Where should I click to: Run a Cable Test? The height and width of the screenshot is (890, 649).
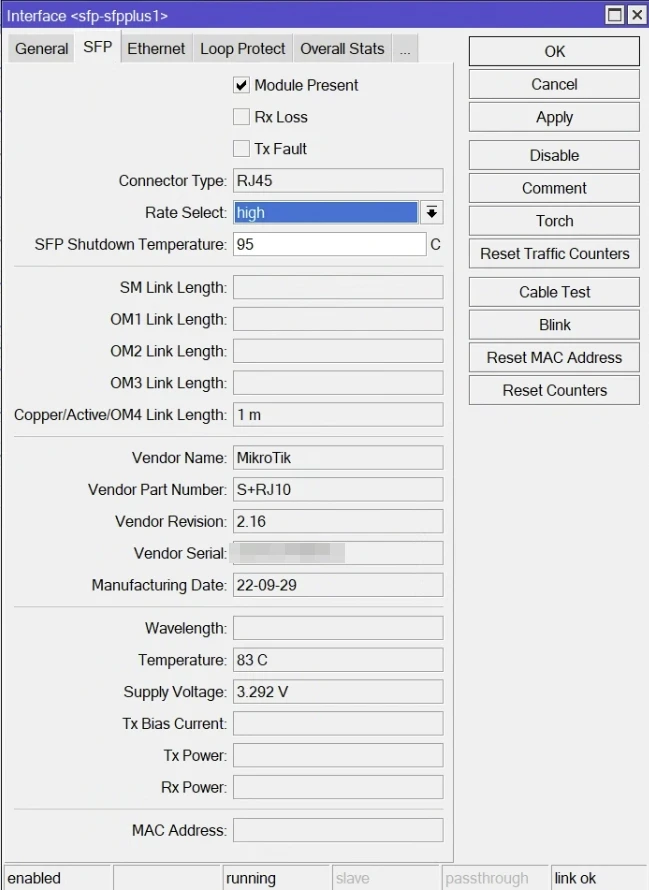(x=553, y=291)
